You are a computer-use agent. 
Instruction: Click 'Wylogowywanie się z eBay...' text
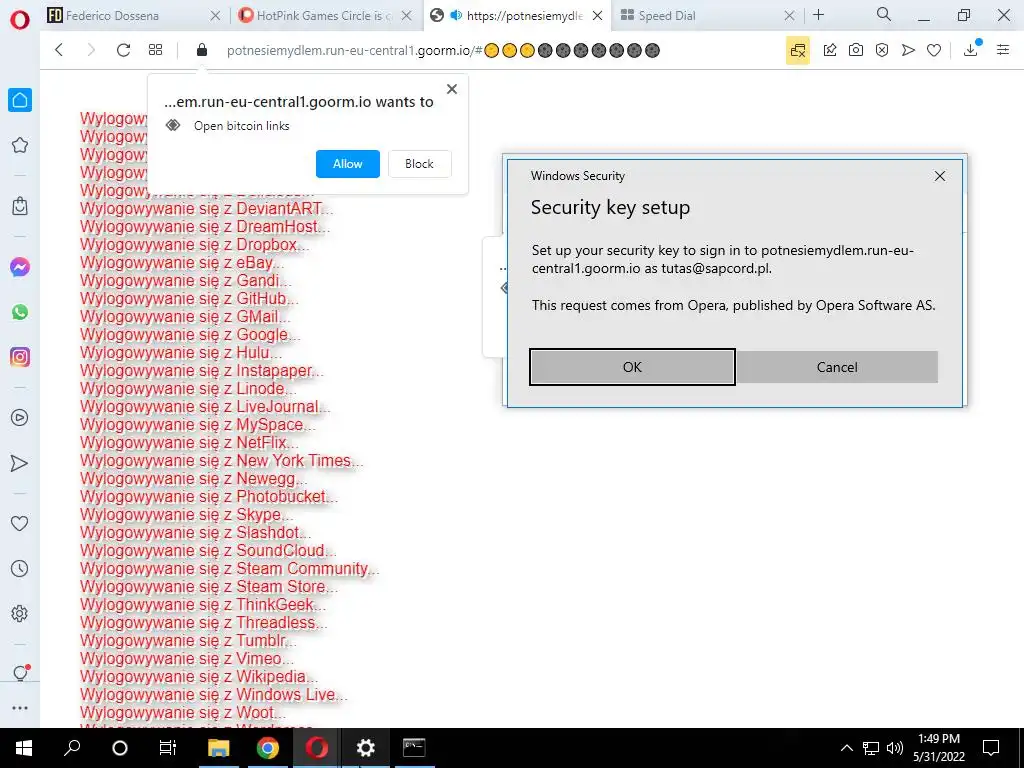click(182, 263)
